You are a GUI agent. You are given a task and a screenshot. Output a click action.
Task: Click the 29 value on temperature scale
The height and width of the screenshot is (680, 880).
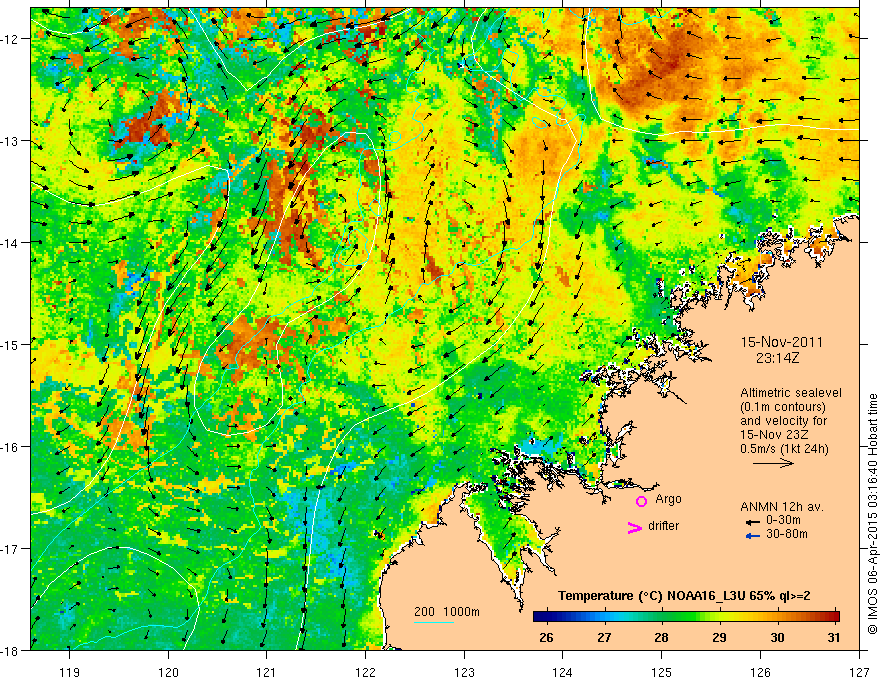[x=719, y=637]
